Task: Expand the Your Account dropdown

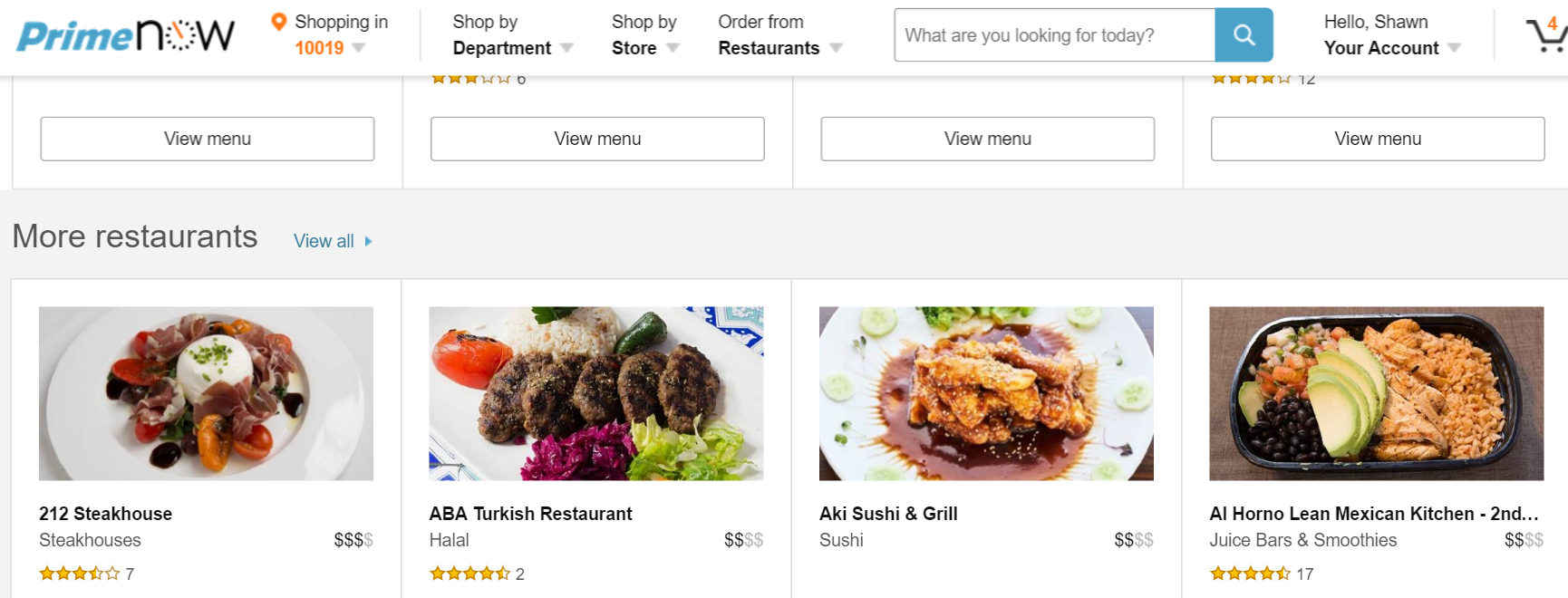Action: [x=1391, y=47]
